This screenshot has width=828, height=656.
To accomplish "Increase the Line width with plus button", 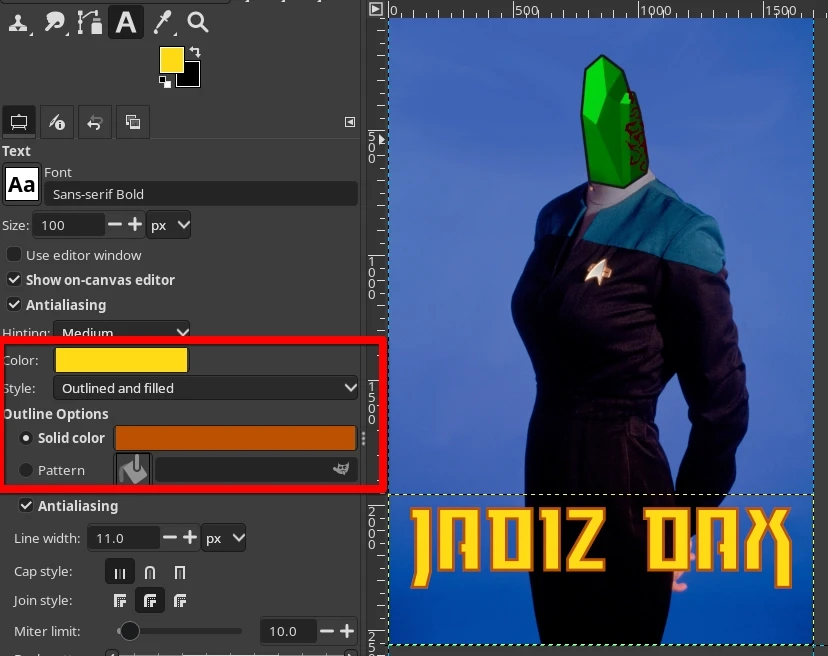I will tap(188, 538).
